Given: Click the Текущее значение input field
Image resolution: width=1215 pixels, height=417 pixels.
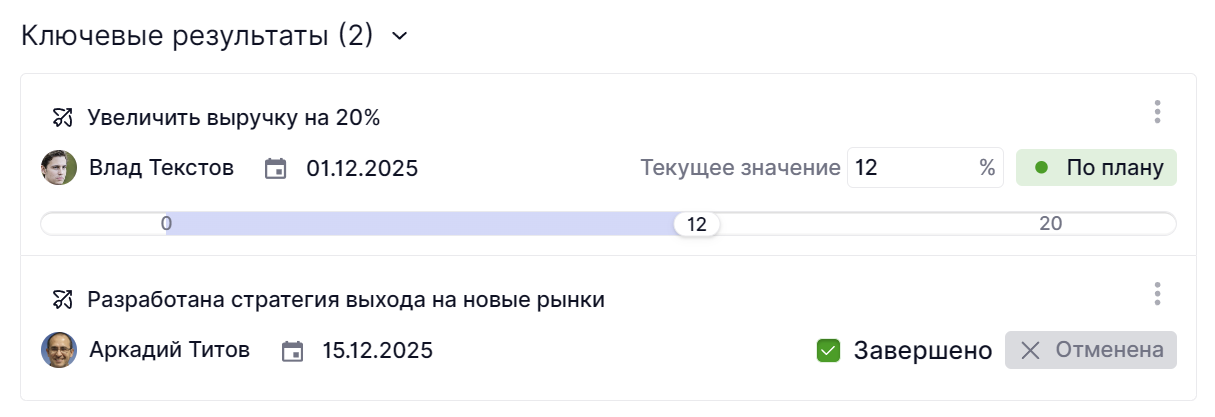Looking at the screenshot, I should [x=910, y=168].
